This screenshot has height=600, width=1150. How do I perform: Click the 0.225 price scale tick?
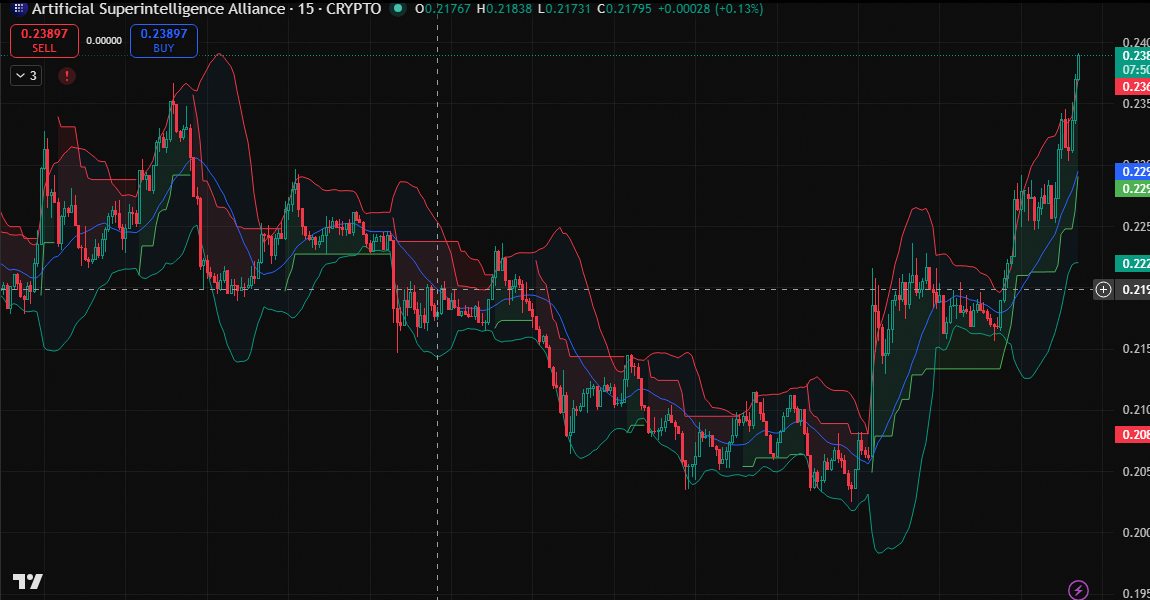click(x=1136, y=227)
